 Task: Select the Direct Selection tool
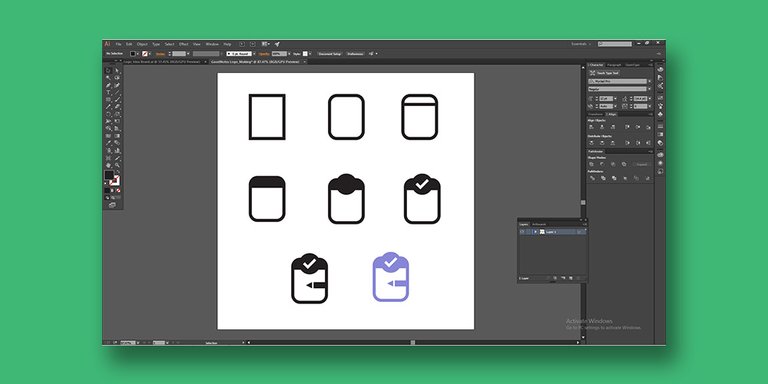117,71
